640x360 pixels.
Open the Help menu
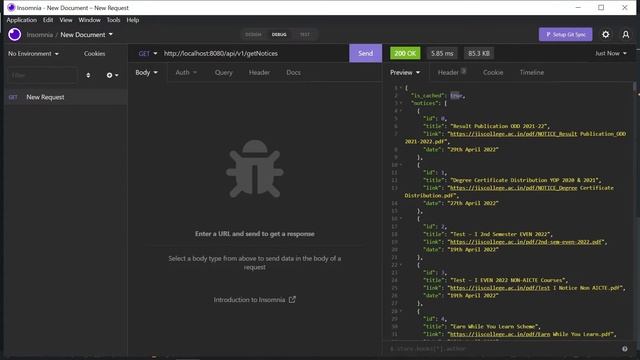[133, 20]
